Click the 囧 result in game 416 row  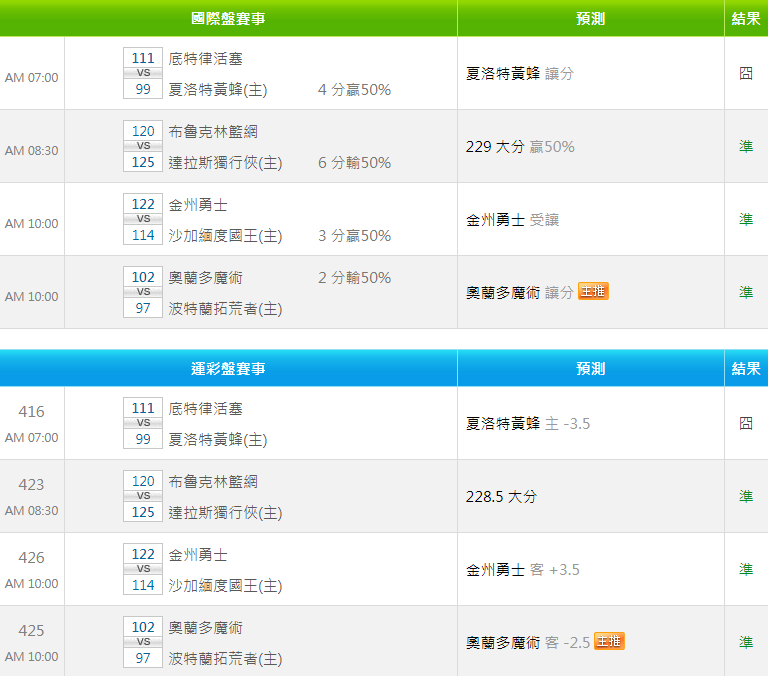[x=746, y=423]
